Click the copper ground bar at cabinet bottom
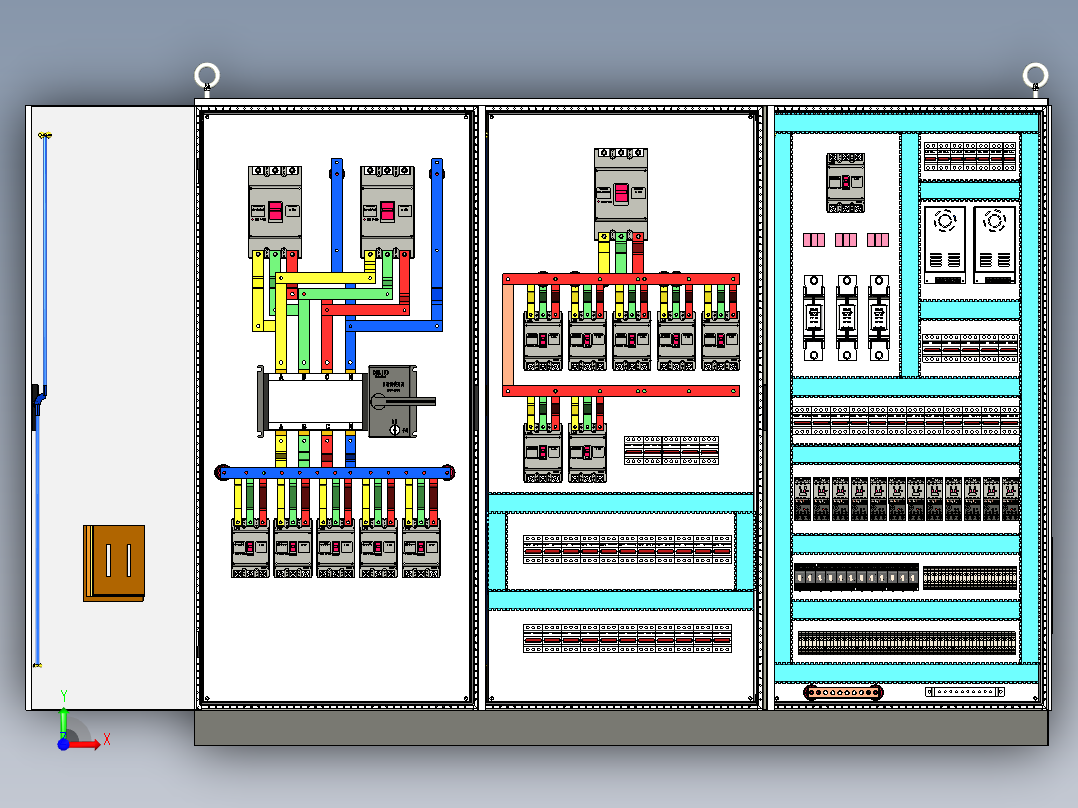1078x808 pixels. point(844,692)
